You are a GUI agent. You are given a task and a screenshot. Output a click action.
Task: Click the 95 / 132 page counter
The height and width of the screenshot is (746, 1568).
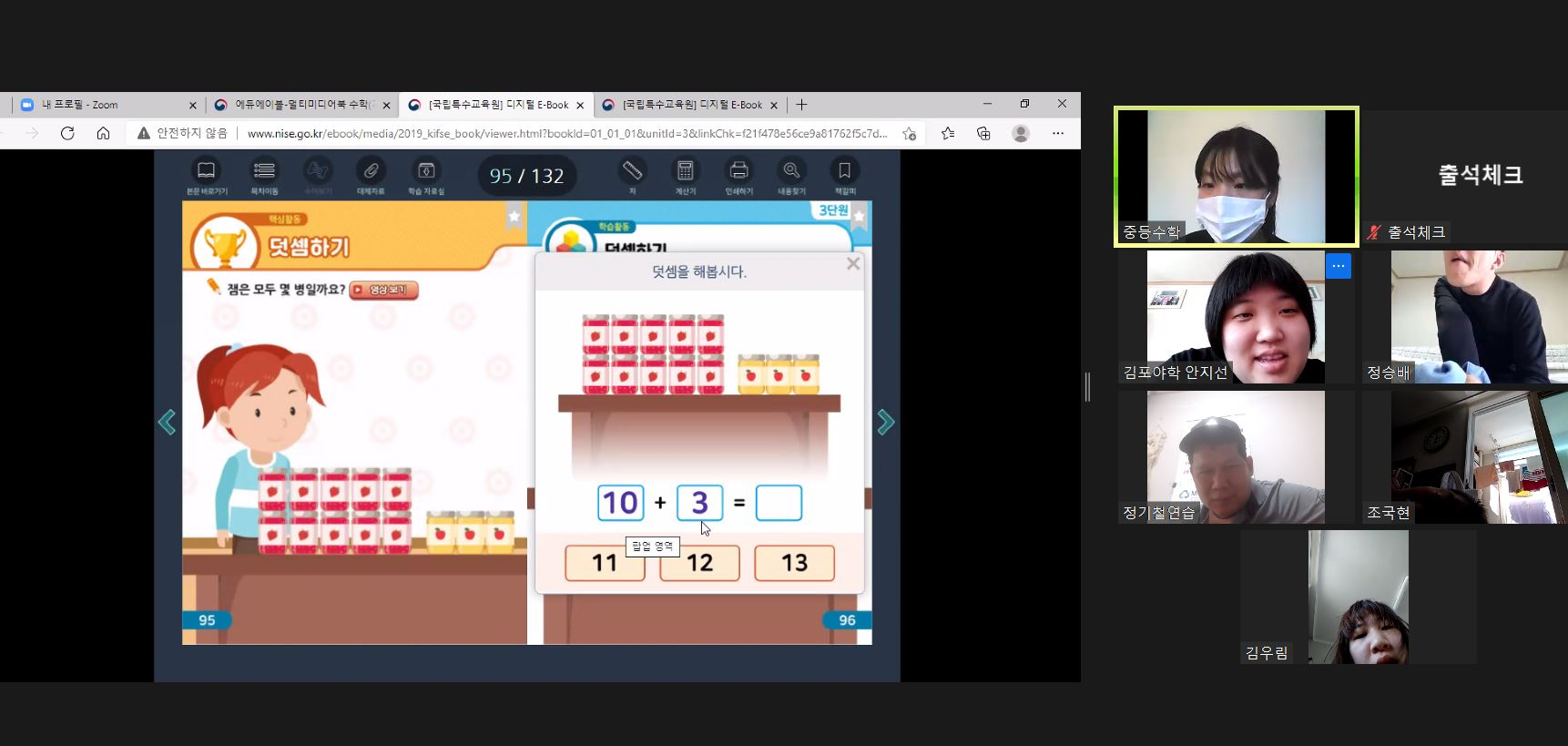click(x=527, y=176)
